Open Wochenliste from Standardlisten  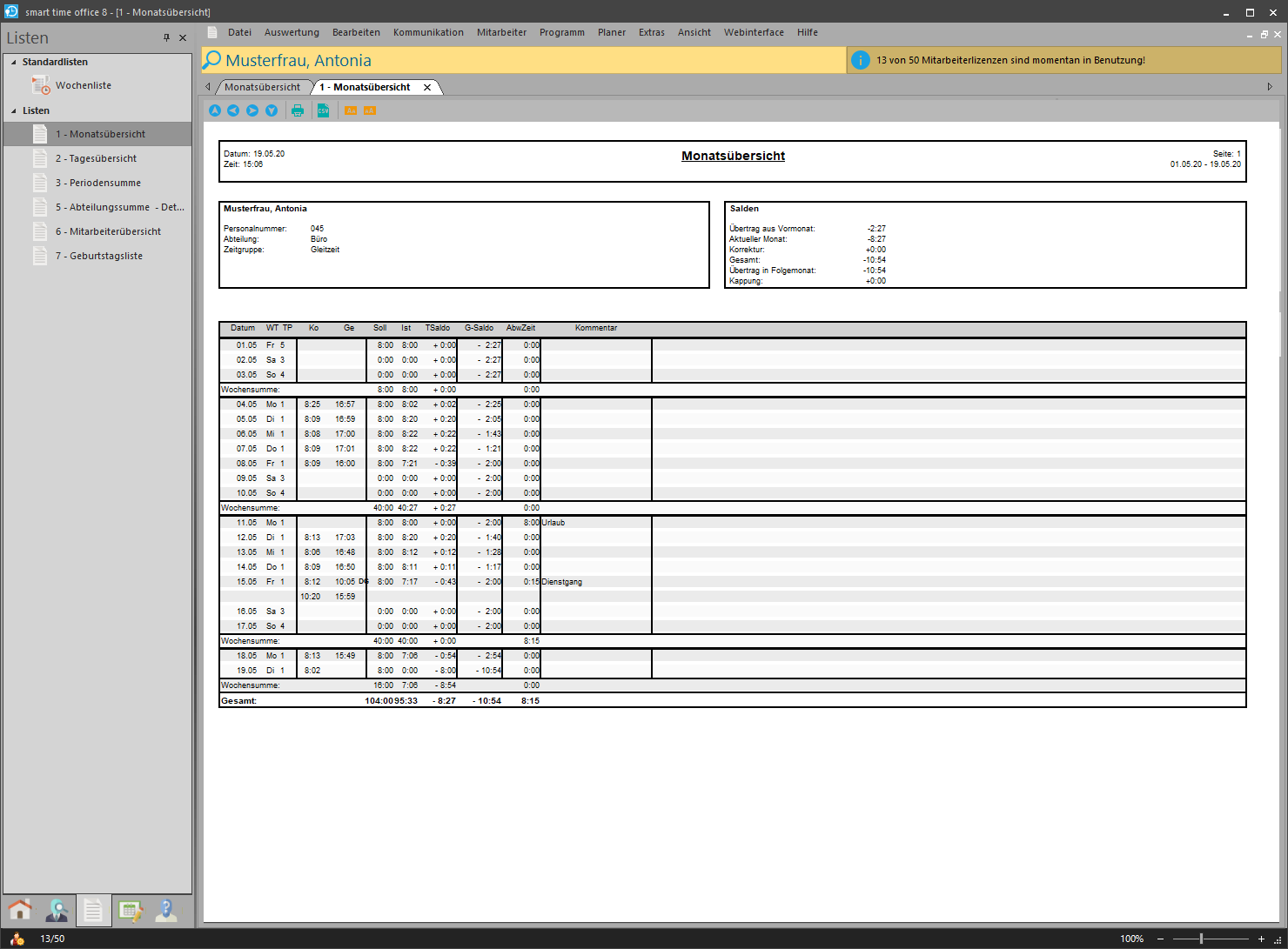tap(83, 85)
